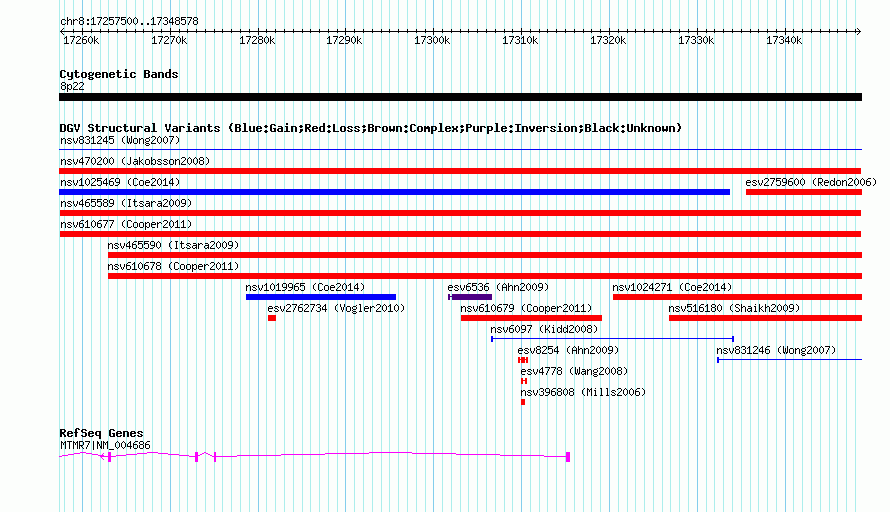The image size is (890, 512).
Task: Click the esv6536 (Ahn2009) purple inversion bar
Action: tap(470, 297)
